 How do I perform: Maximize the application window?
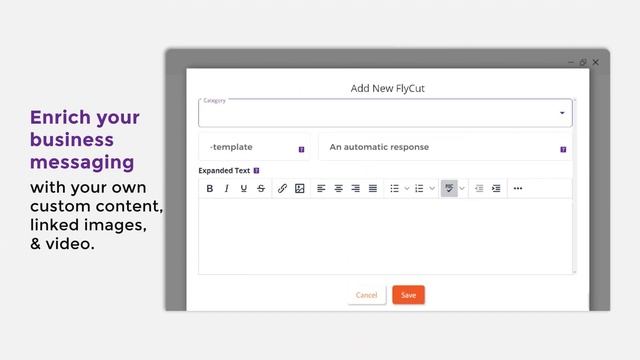coord(583,62)
